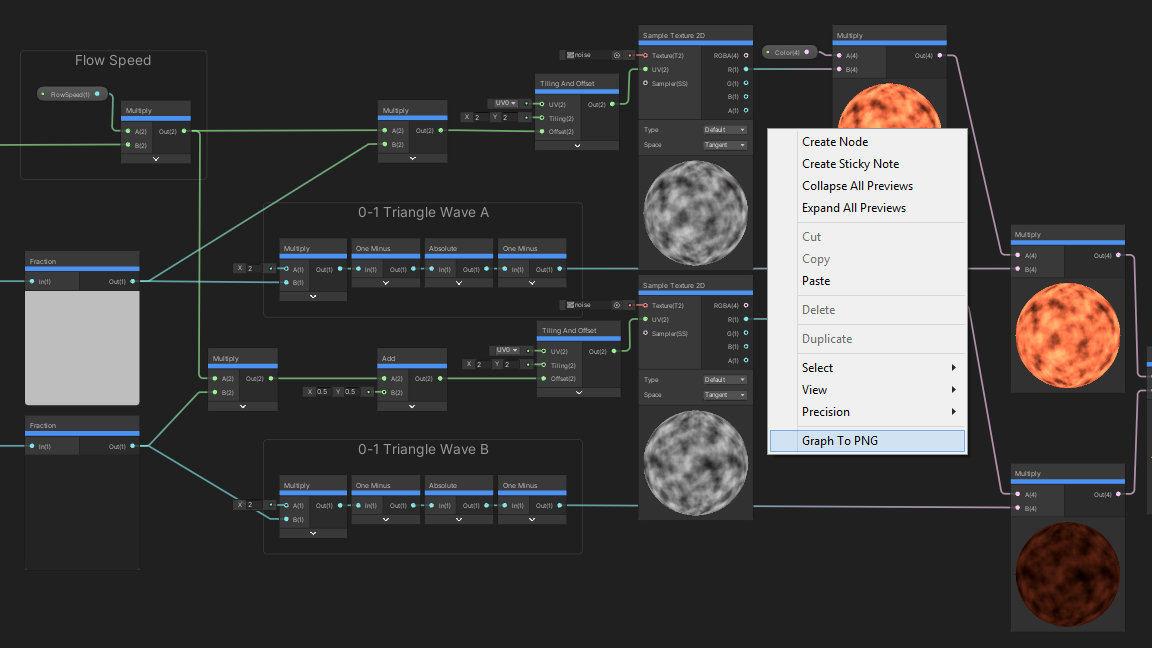
Task: Open texture picker for top noise field
Action: (x=616, y=55)
